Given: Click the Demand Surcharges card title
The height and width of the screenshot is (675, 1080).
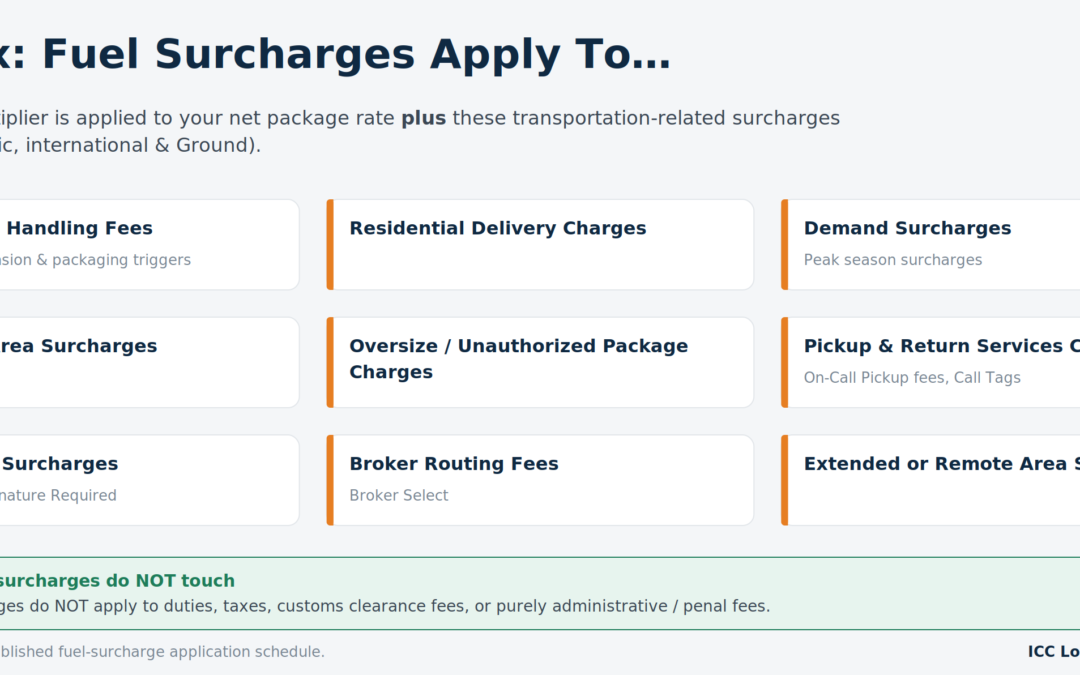Looking at the screenshot, I should click(x=907, y=228).
